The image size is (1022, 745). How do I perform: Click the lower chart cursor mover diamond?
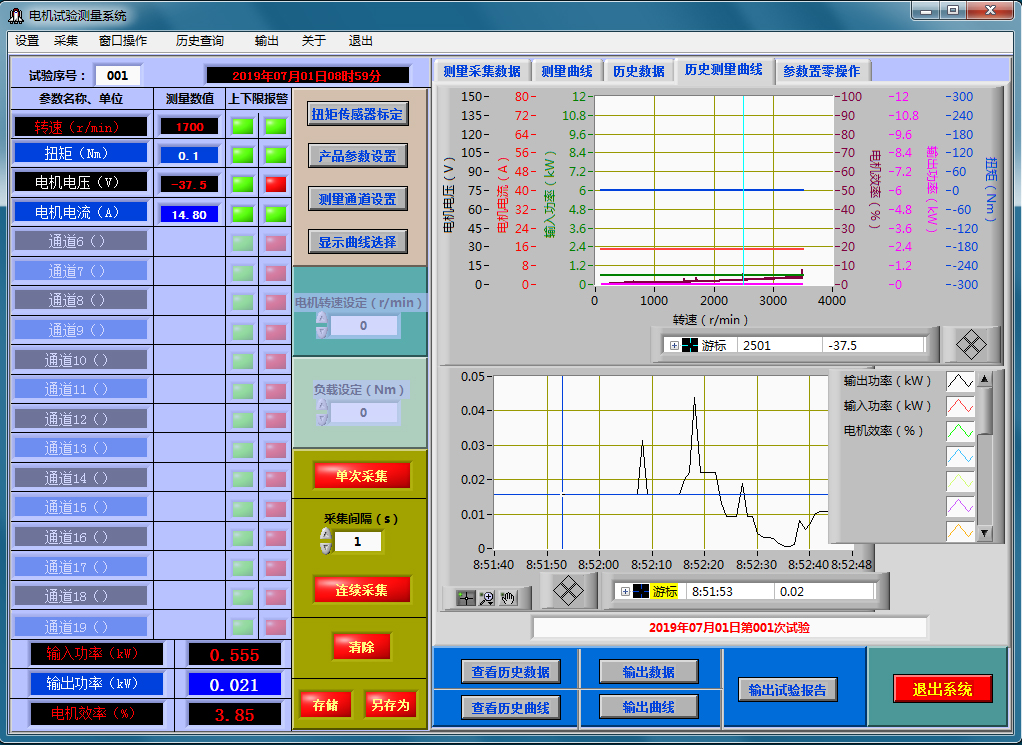[568, 591]
